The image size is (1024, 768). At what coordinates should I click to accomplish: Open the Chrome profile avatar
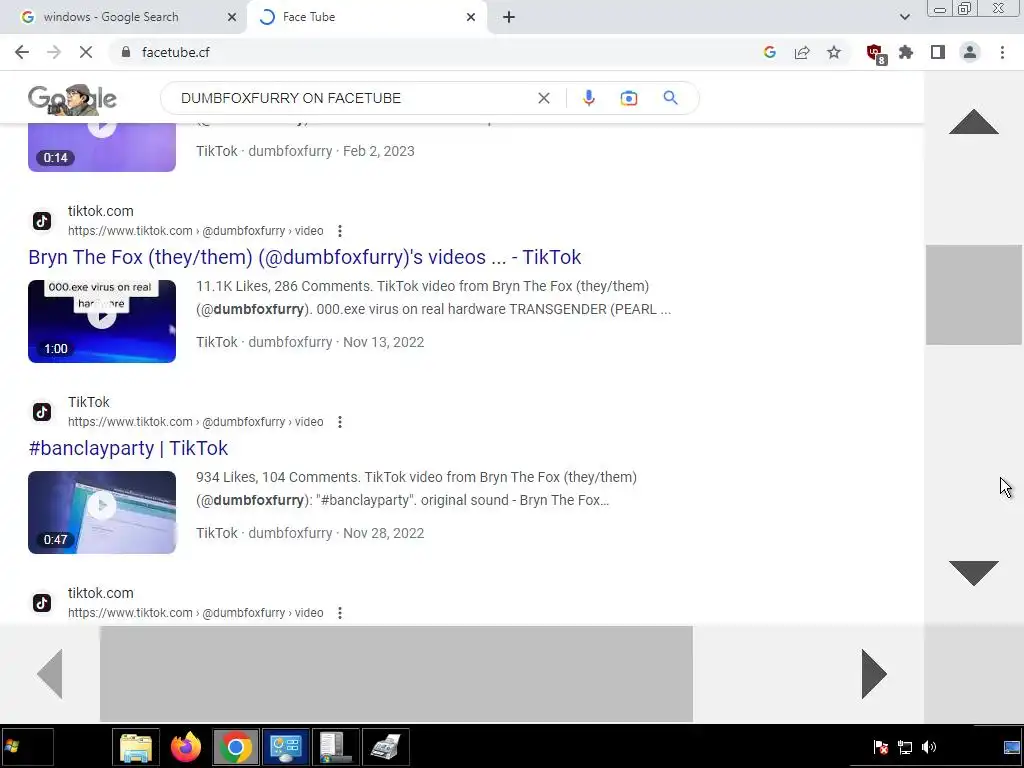click(x=970, y=52)
